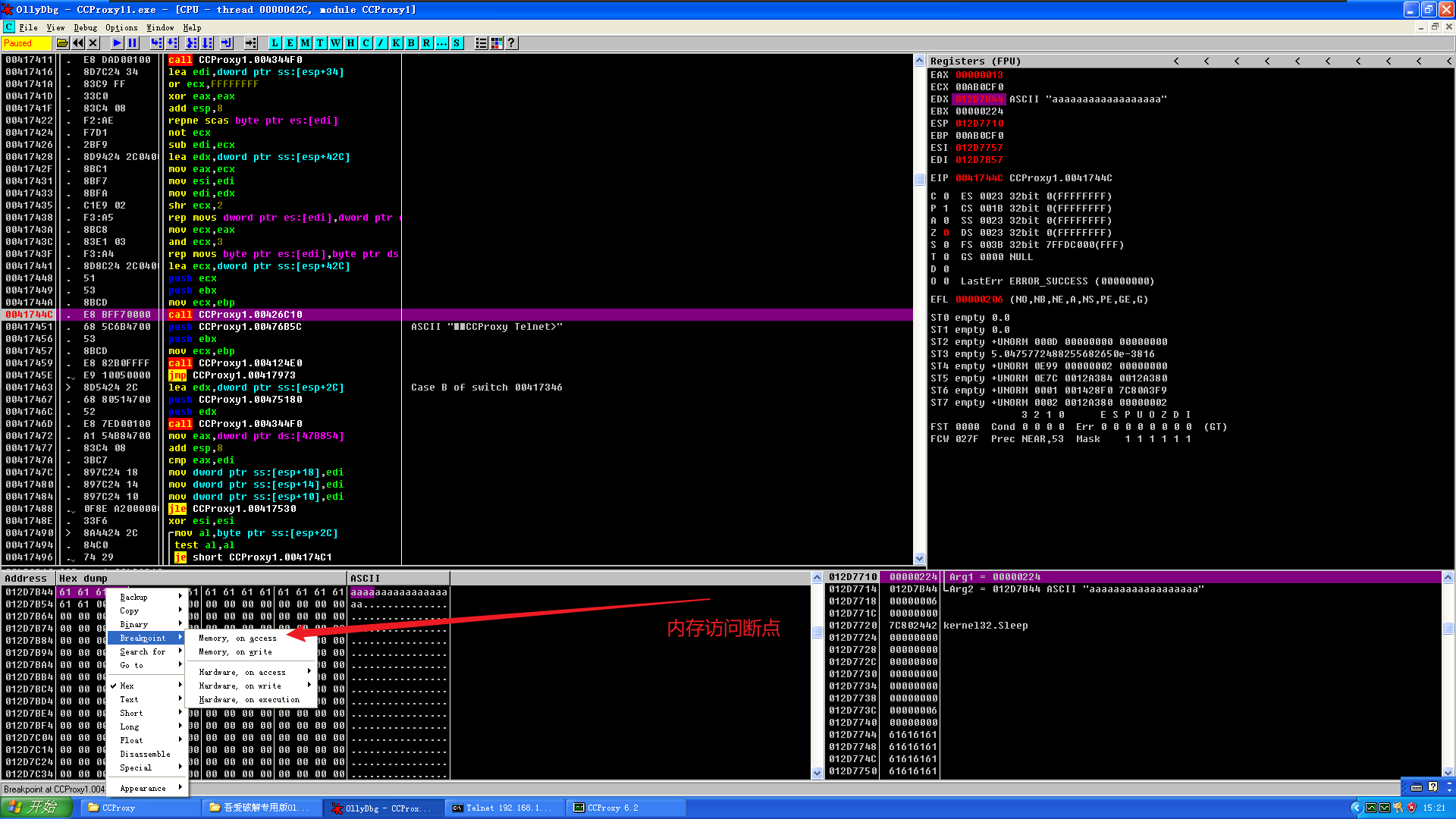Expand the Short display submenu
The image size is (1456, 819).
[146, 714]
